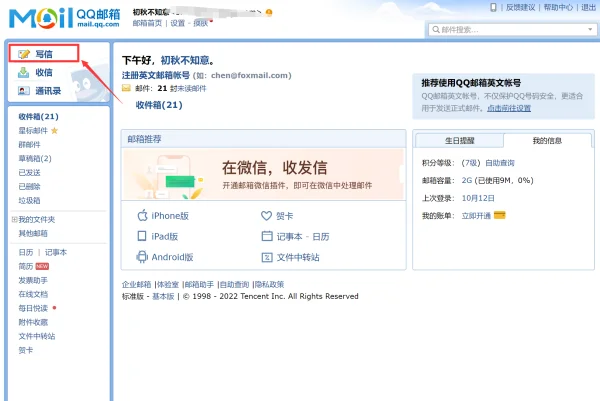This screenshot has height=401, width=600.
Task: Click the 反馈建议 link
Action: pos(520,7)
